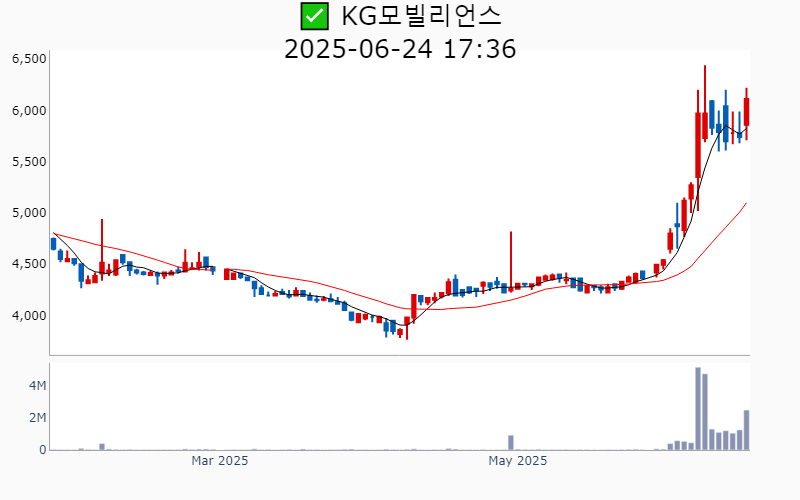Click the 0 volume axis label
This screenshot has height=500, width=800.
point(43,450)
